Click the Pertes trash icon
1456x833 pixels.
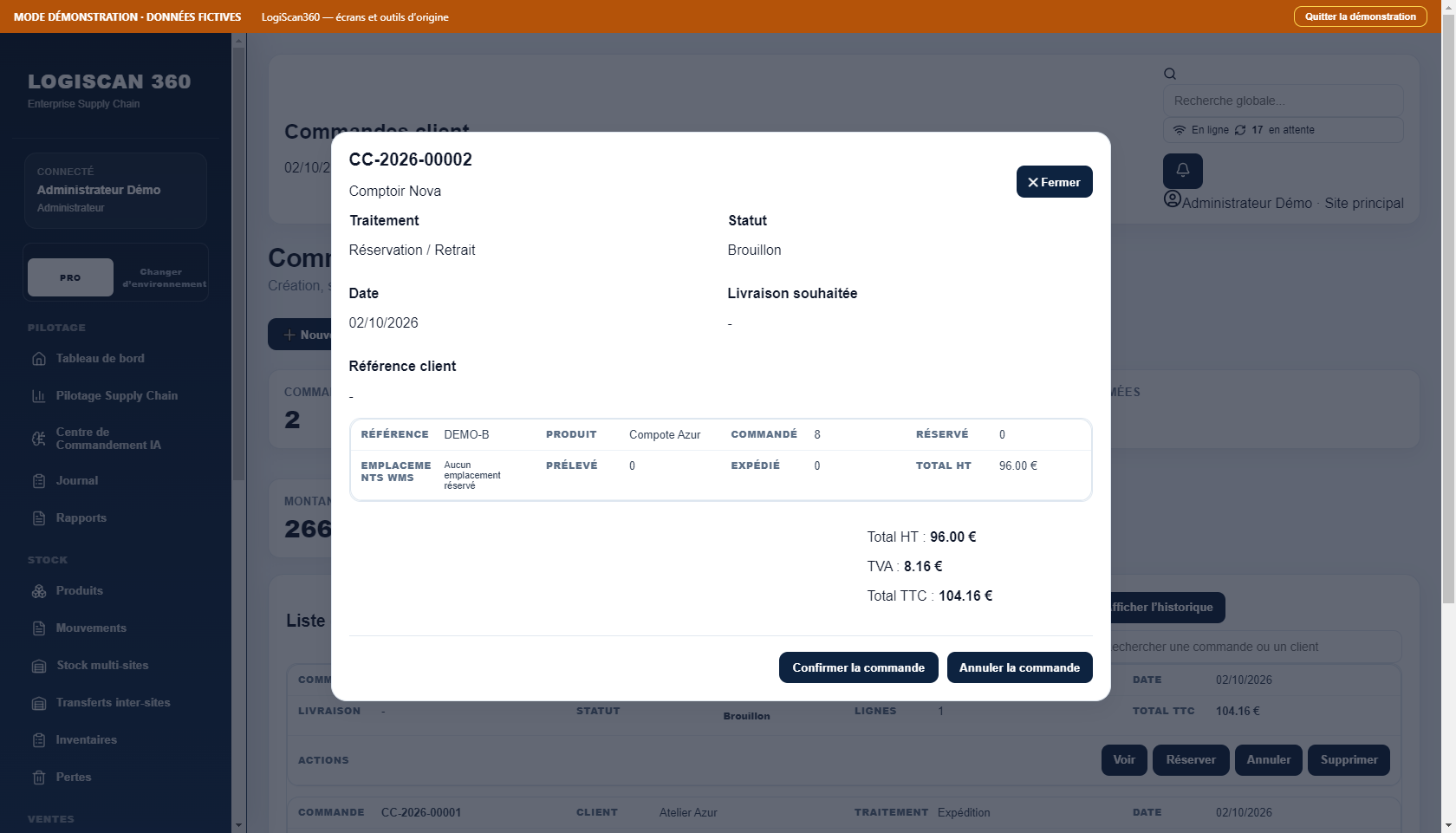(x=39, y=778)
